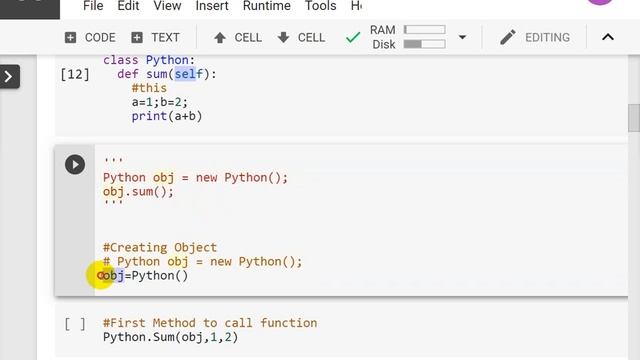The height and width of the screenshot is (360, 640).
Task: Open the Edit menu
Action: click(128, 6)
